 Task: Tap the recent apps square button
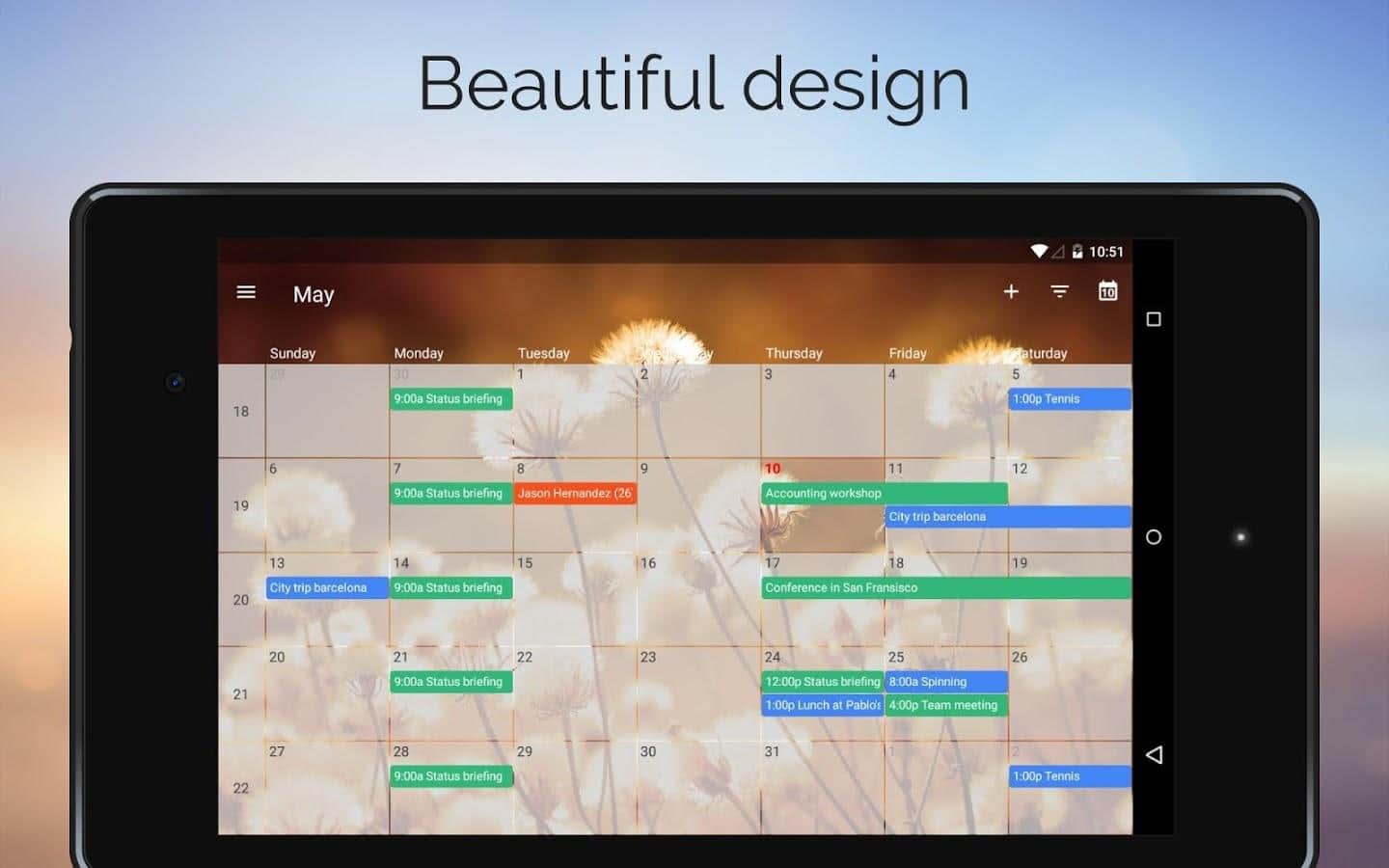tap(1153, 319)
